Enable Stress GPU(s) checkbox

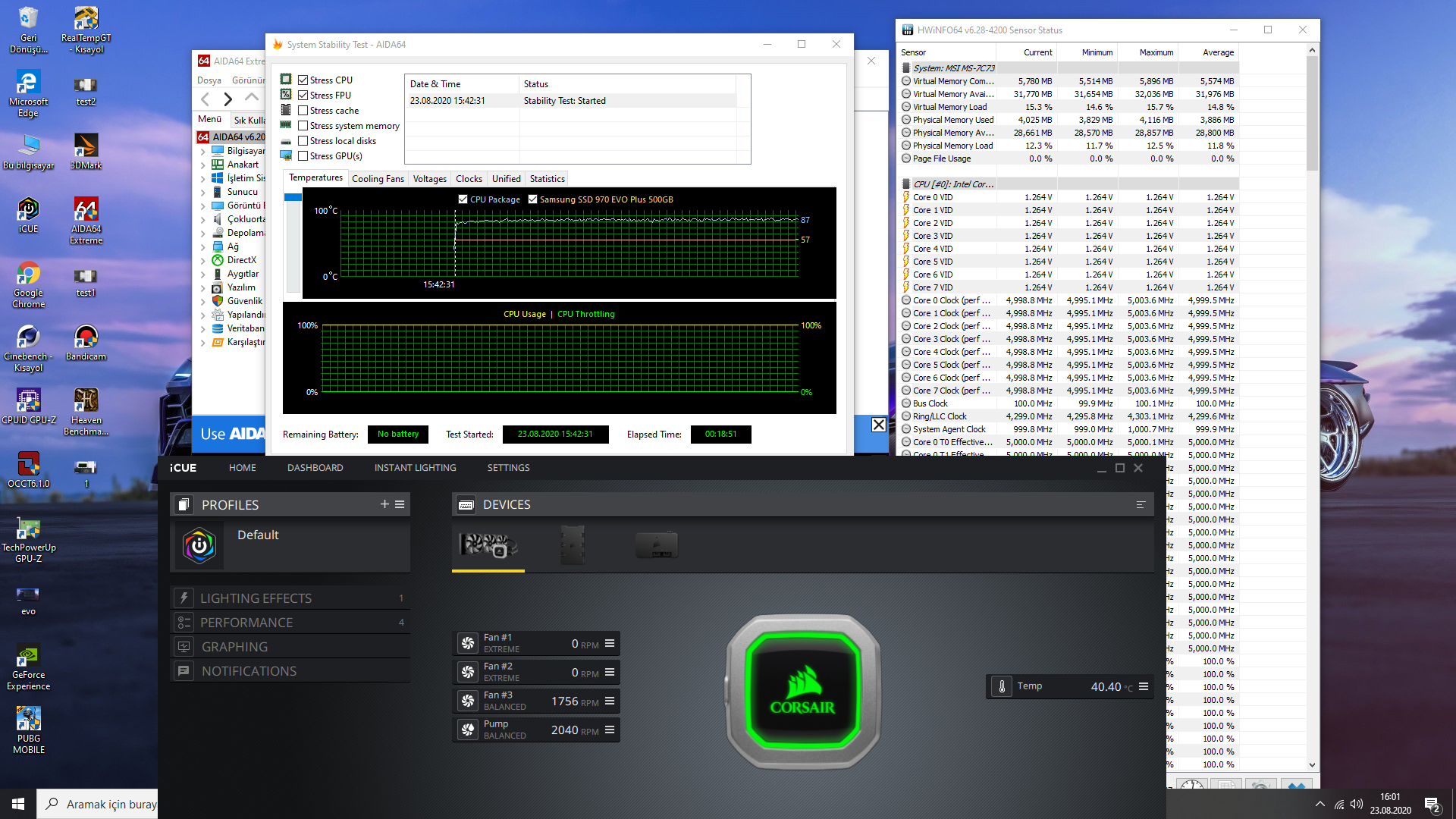[x=303, y=155]
